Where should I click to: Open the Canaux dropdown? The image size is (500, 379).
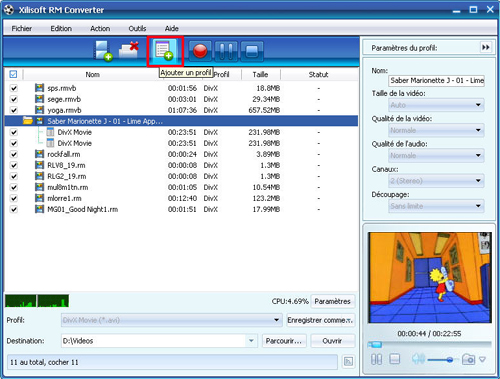[436, 181]
